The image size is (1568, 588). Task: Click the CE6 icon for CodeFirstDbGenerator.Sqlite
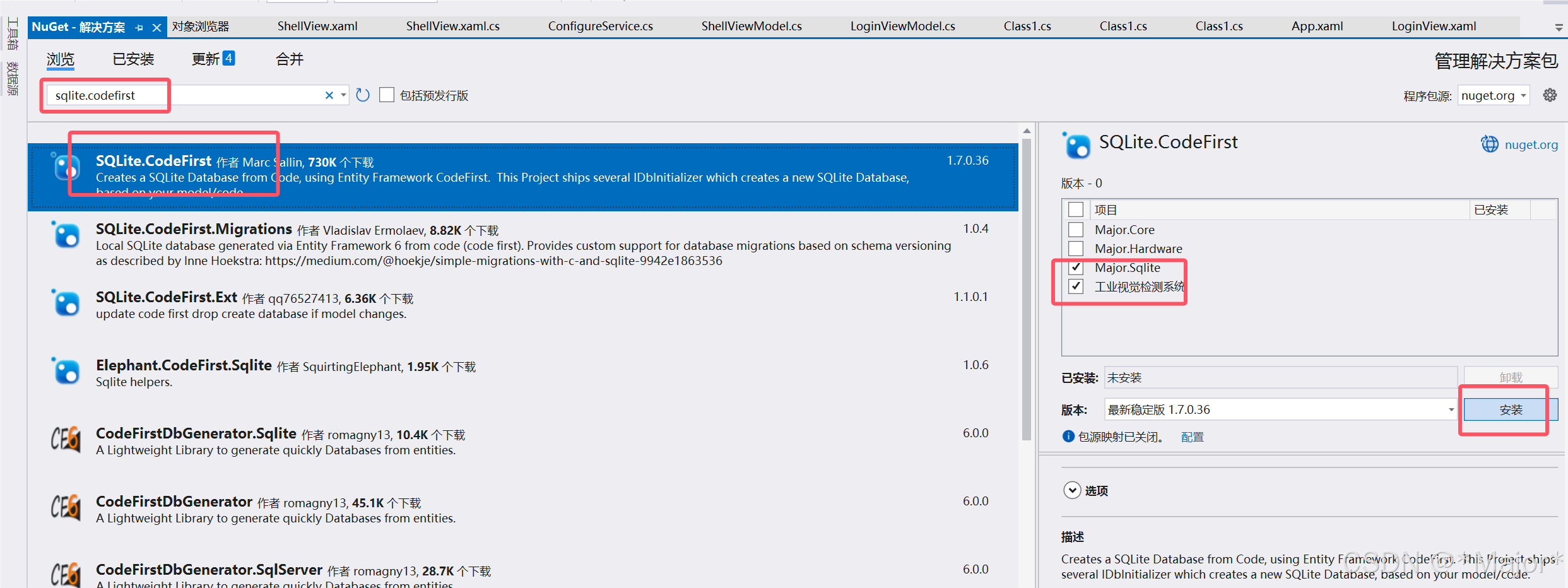[66, 440]
